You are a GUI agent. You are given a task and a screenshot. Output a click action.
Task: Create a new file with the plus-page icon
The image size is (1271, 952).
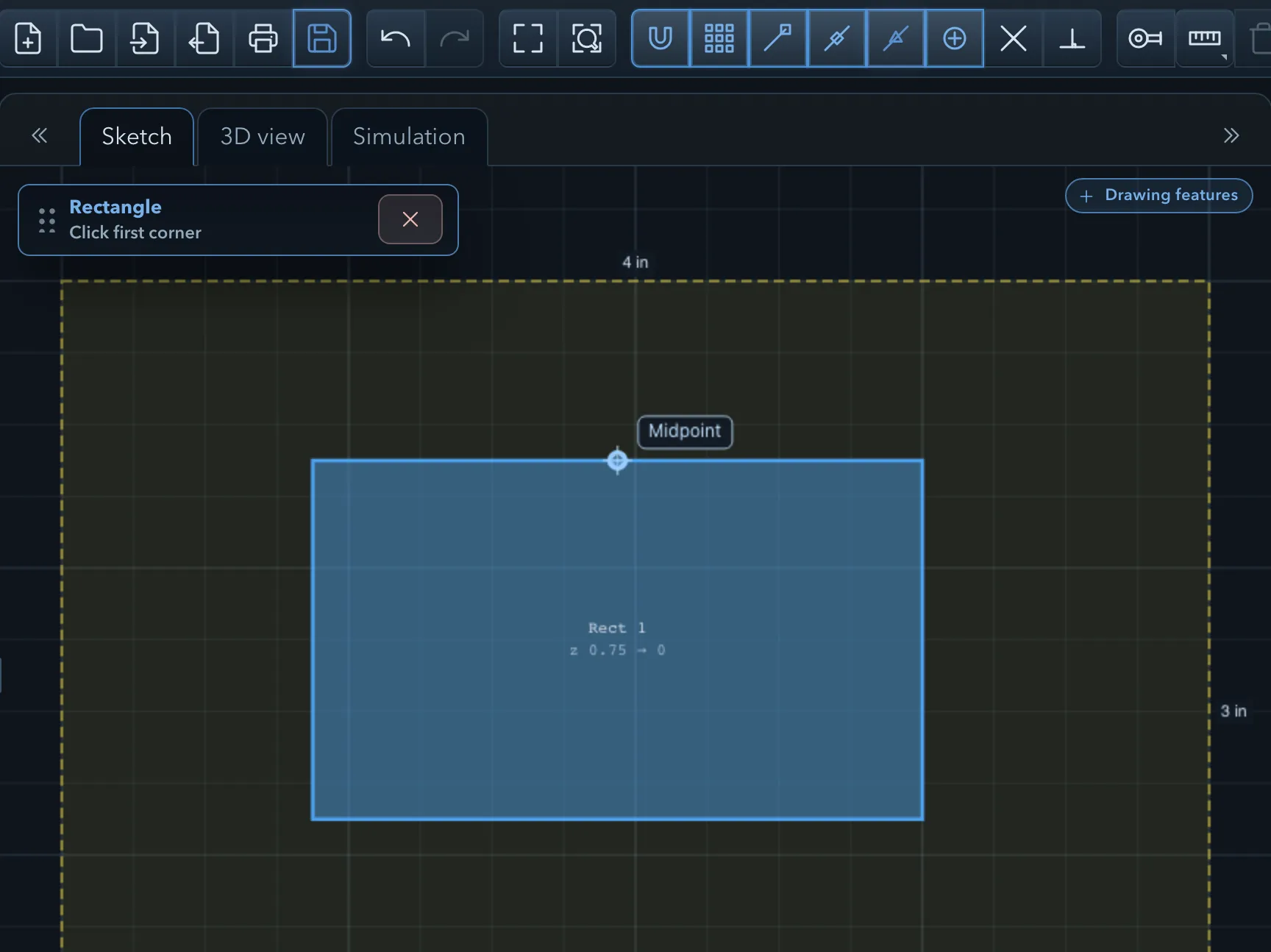[28, 38]
